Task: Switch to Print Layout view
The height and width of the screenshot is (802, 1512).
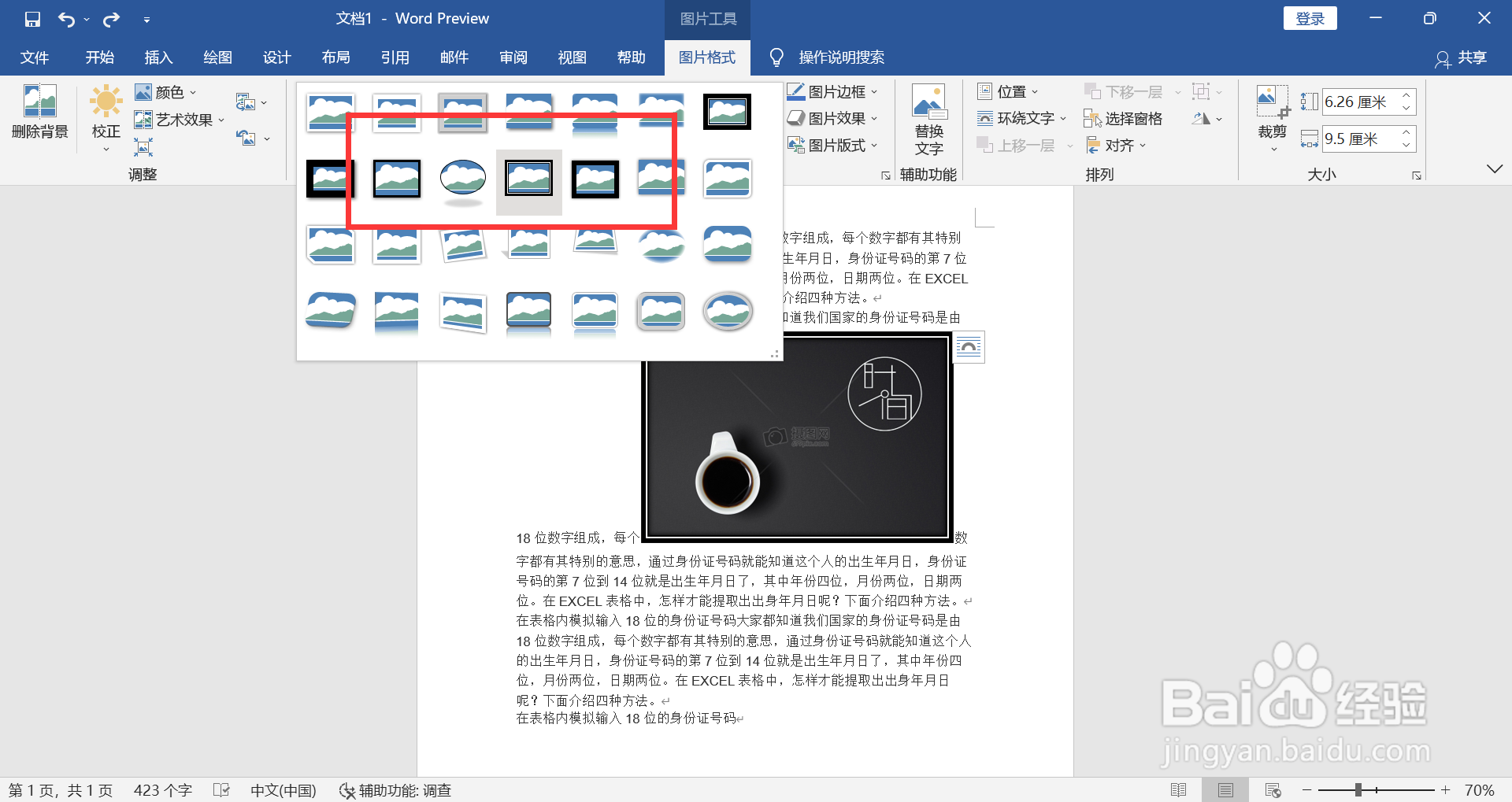Action: coord(1225,790)
